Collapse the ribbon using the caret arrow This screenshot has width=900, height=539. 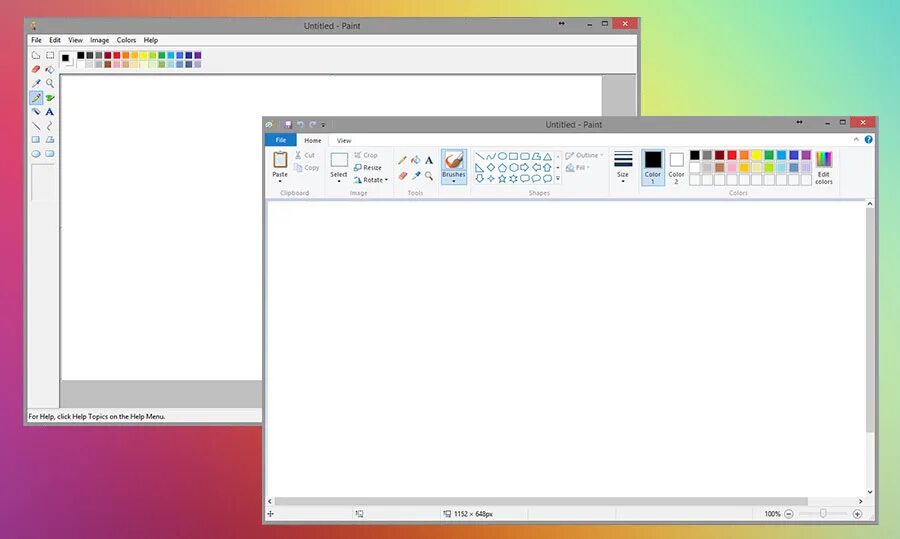pos(856,139)
